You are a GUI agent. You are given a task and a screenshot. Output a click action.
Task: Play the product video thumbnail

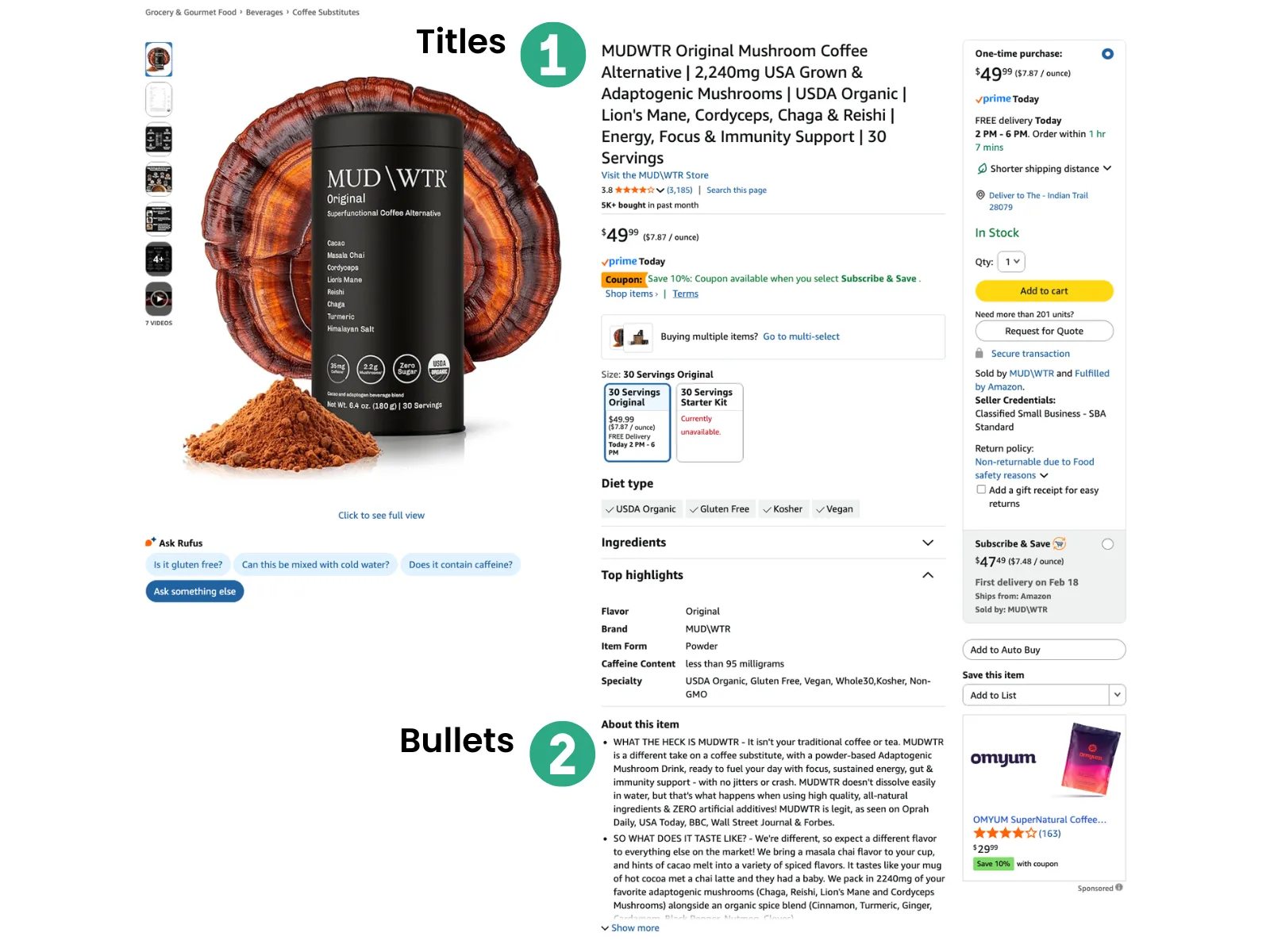click(159, 299)
